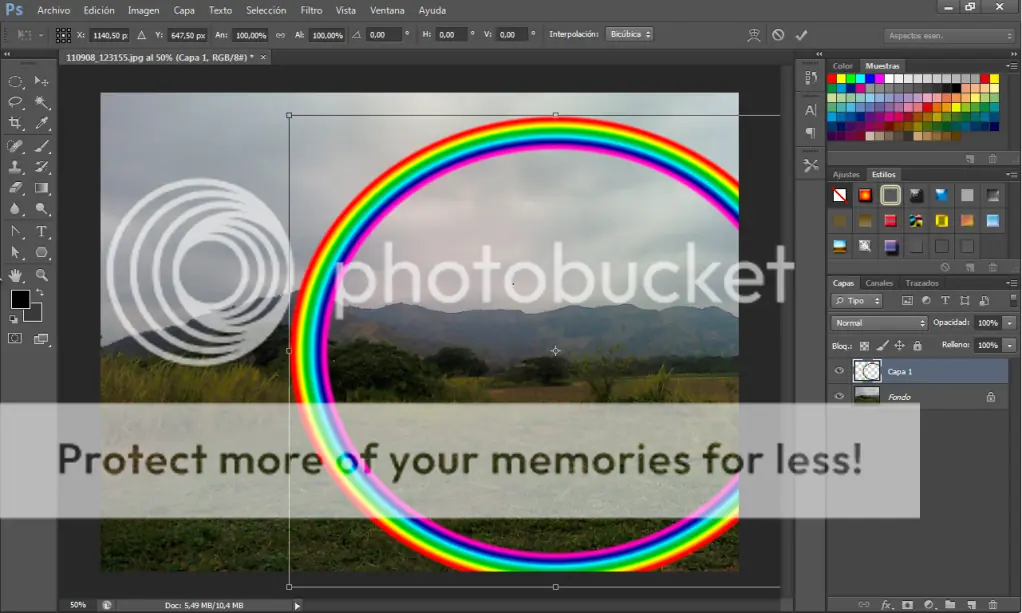
Task: Select the Brush tool
Action: [x=41, y=146]
